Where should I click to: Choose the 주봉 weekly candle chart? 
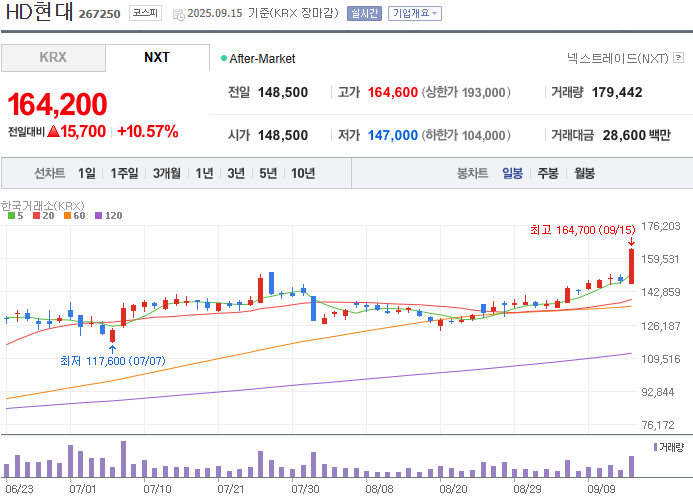(548, 173)
